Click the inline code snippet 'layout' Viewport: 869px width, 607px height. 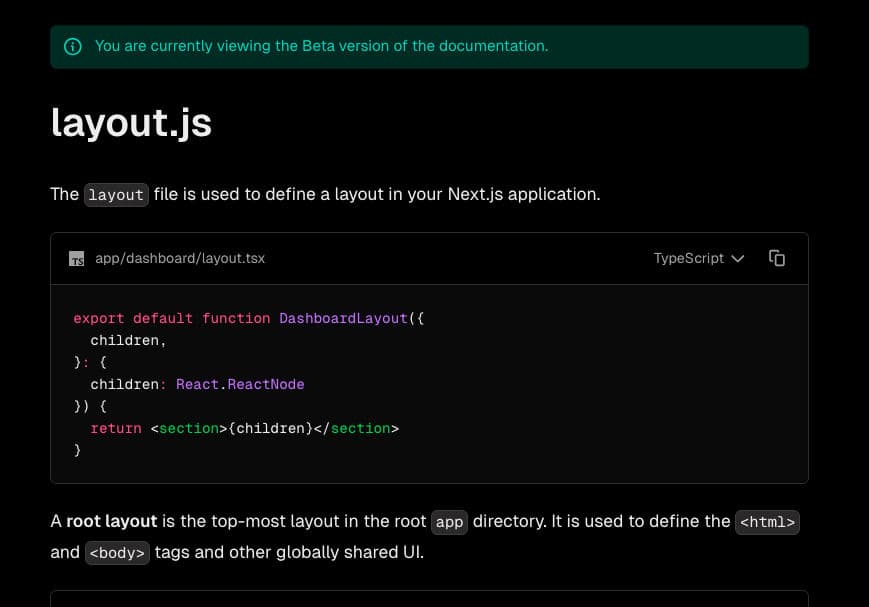coord(115,195)
